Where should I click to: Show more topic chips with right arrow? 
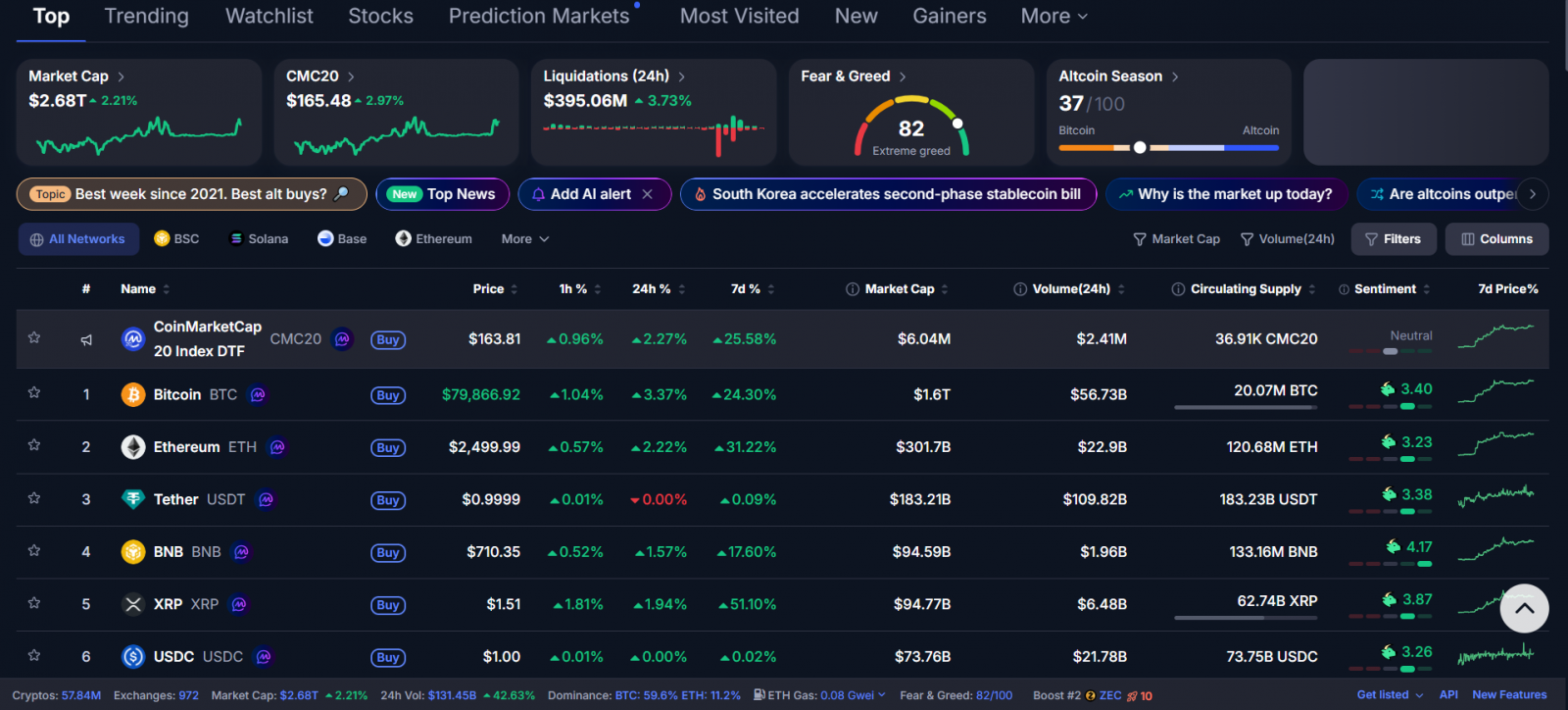coord(1533,194)
